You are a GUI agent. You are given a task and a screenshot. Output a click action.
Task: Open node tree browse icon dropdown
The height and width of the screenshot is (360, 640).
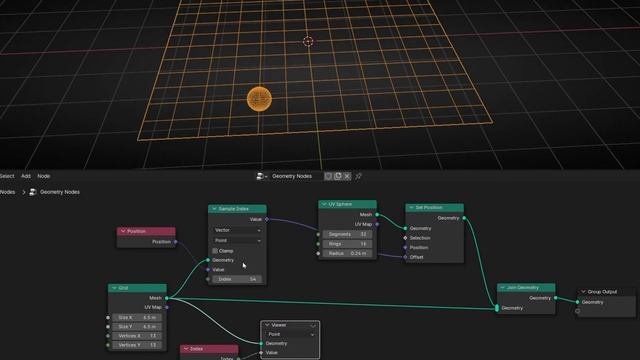tap(262, 176)
